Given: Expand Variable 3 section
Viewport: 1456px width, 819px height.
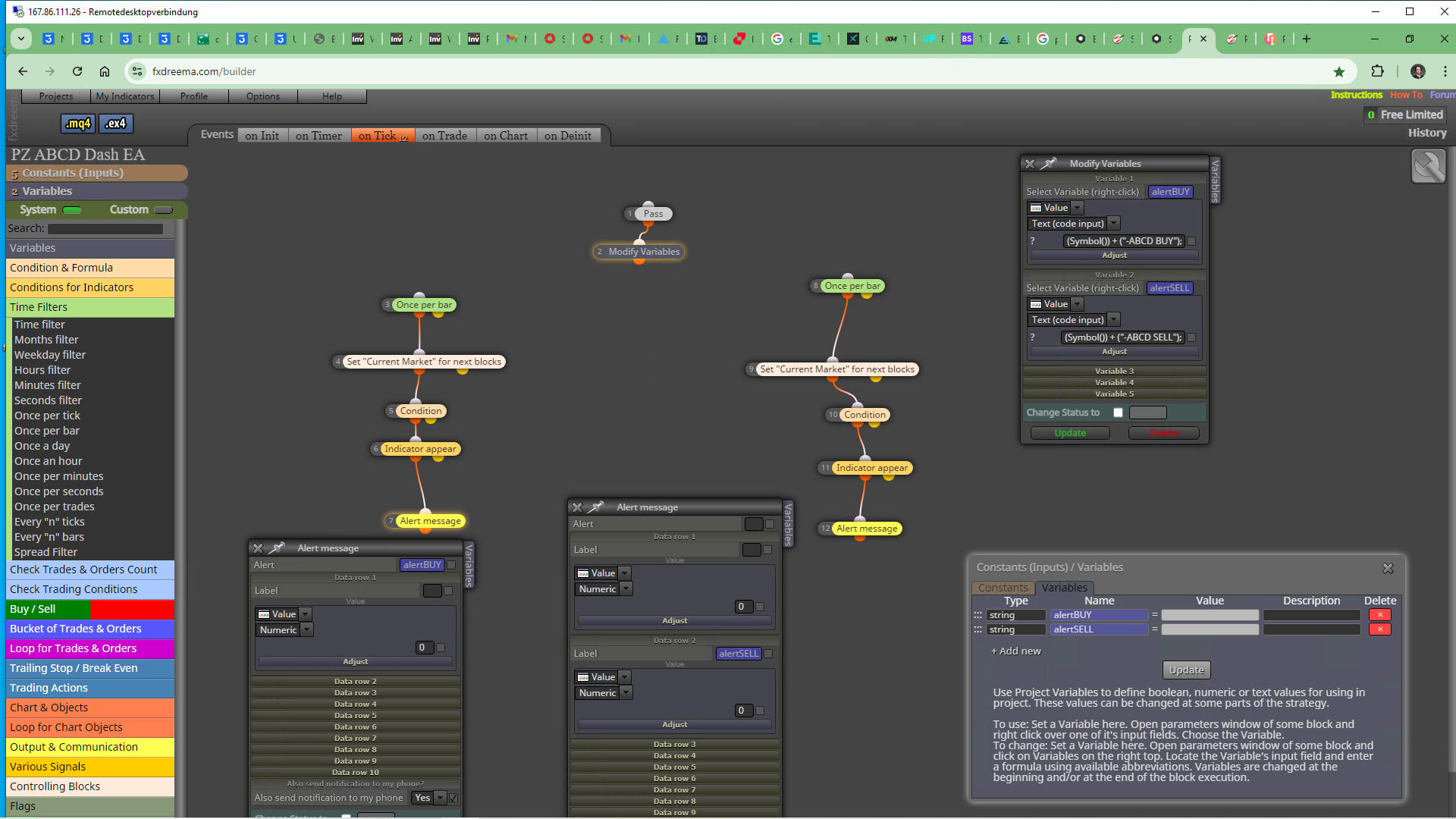Looking at the screenshot, I should (1114, 371).
